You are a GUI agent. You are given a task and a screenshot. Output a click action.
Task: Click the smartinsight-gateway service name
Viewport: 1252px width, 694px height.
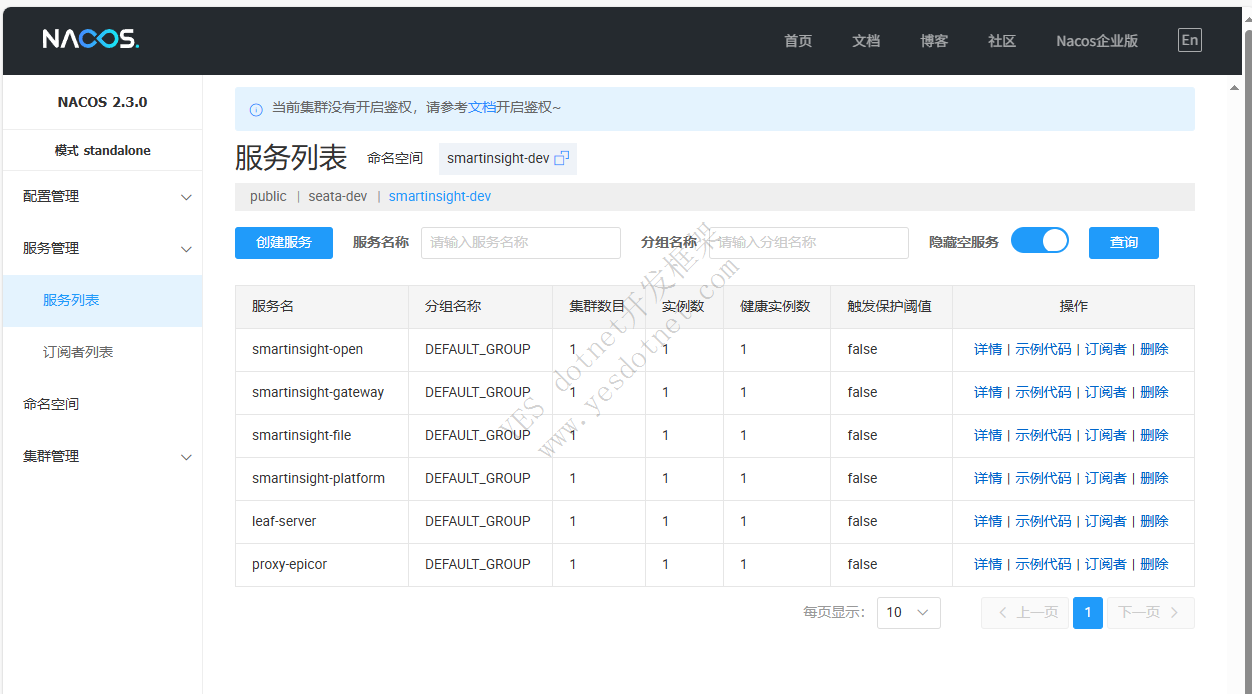318,393
